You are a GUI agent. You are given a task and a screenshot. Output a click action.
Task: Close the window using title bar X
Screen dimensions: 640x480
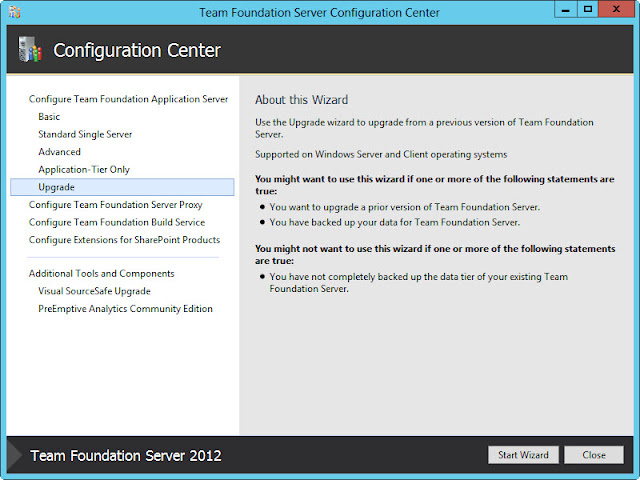click(616, 9)
